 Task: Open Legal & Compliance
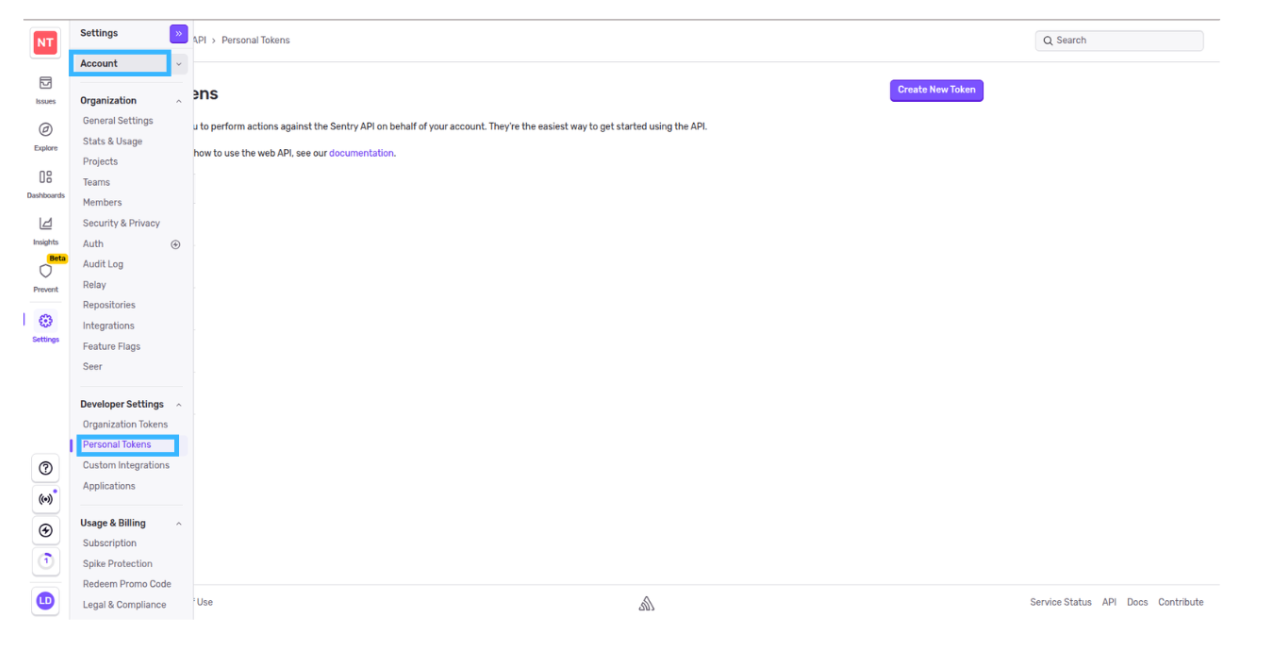point(124,605)
